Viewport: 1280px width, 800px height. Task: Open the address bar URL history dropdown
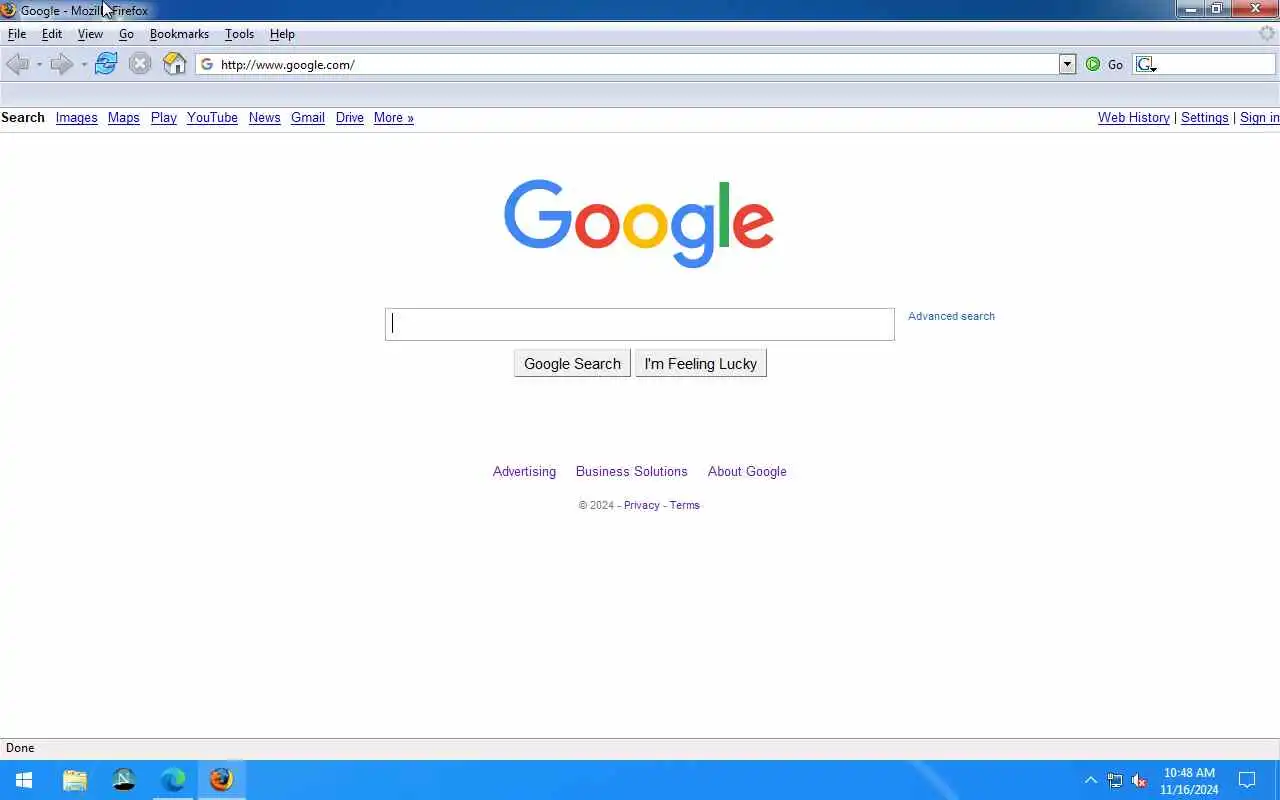coord(1067,64)
